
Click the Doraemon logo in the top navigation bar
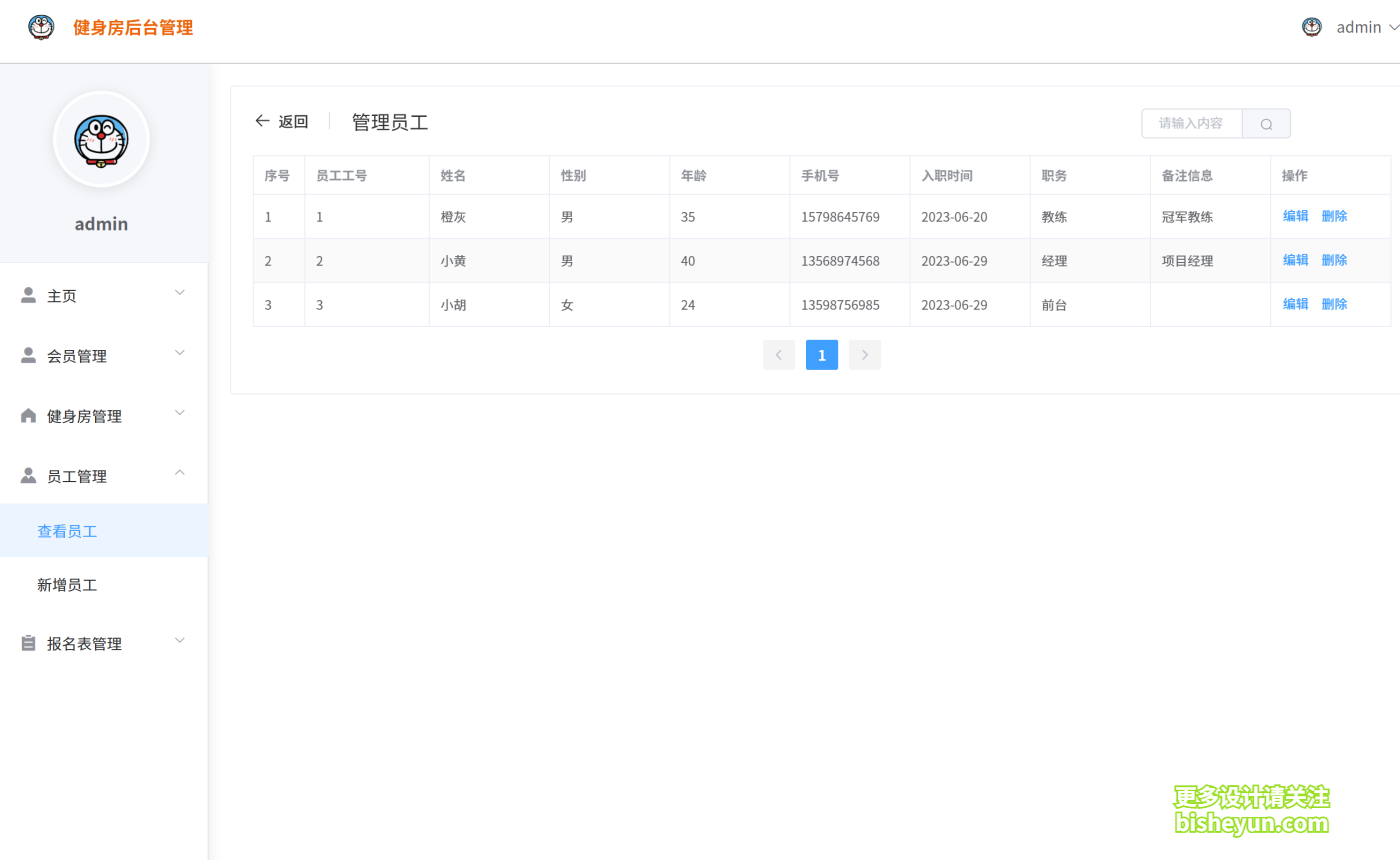pyautogui.click(x=41, y=27)
